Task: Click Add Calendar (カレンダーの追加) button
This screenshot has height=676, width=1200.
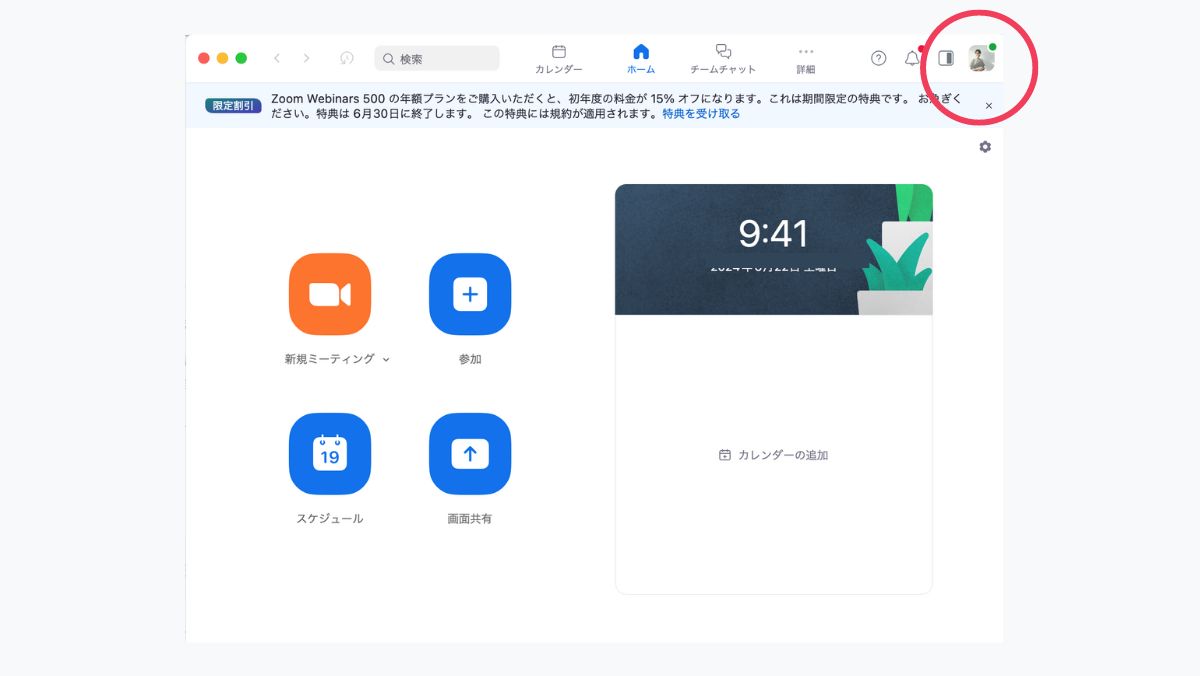Action: (x=773, y=455)
